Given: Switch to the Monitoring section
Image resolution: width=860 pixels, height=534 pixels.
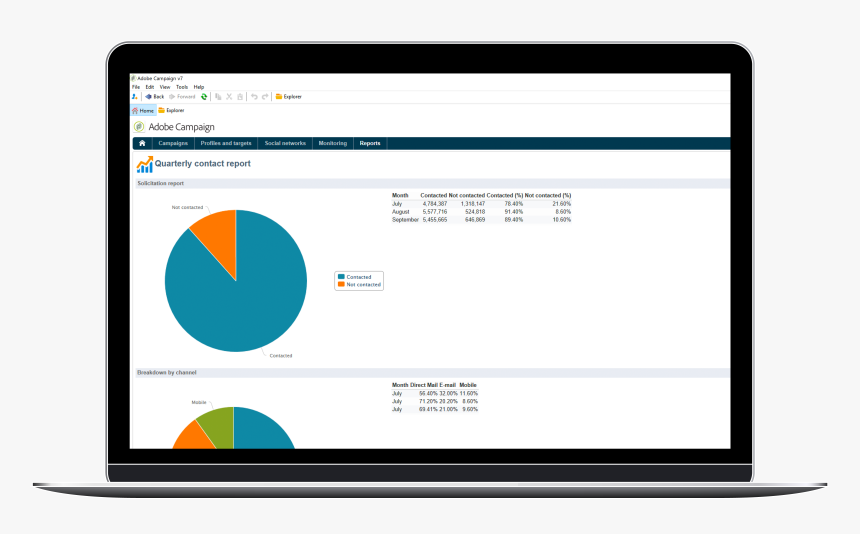Looking at the screenshot, I should click(x=332, y=143).
